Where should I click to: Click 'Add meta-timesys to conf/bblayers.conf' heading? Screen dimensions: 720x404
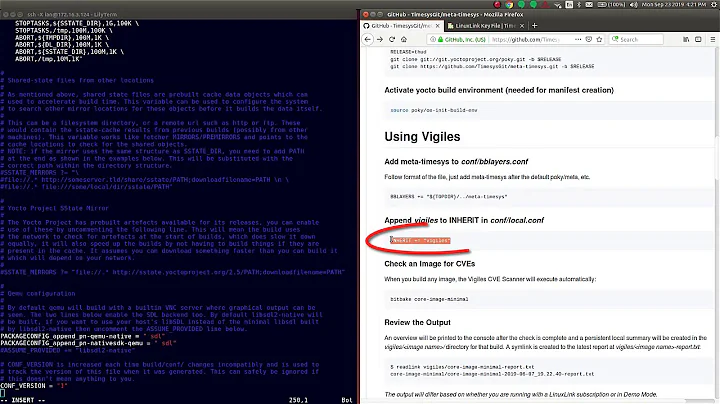pyautogui.click(x=456, y=162)
